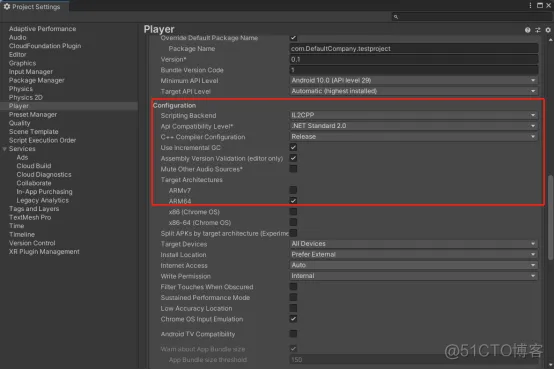Select In-App Purchasing under Services
This screenshot has height=370, width=554.
45,192
